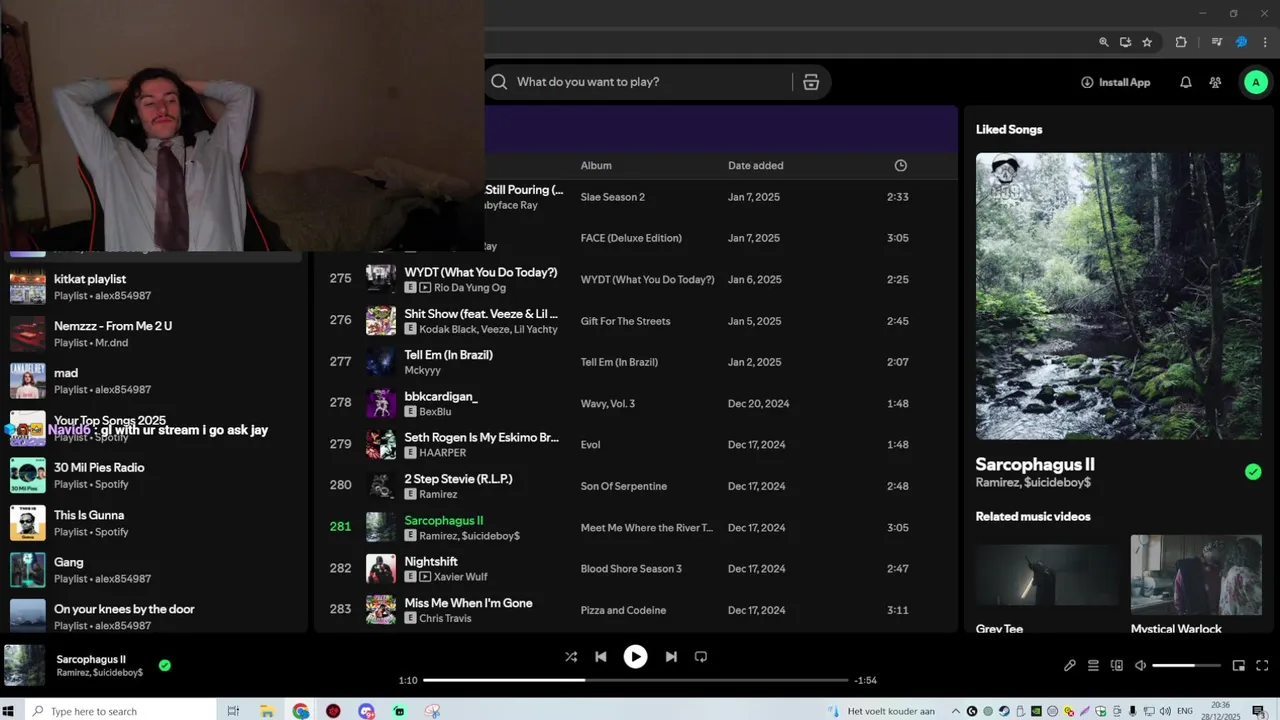This screenshot has width=1280, height=720.
Task: Click the Install App button
Action: [x=1115, y=82]
